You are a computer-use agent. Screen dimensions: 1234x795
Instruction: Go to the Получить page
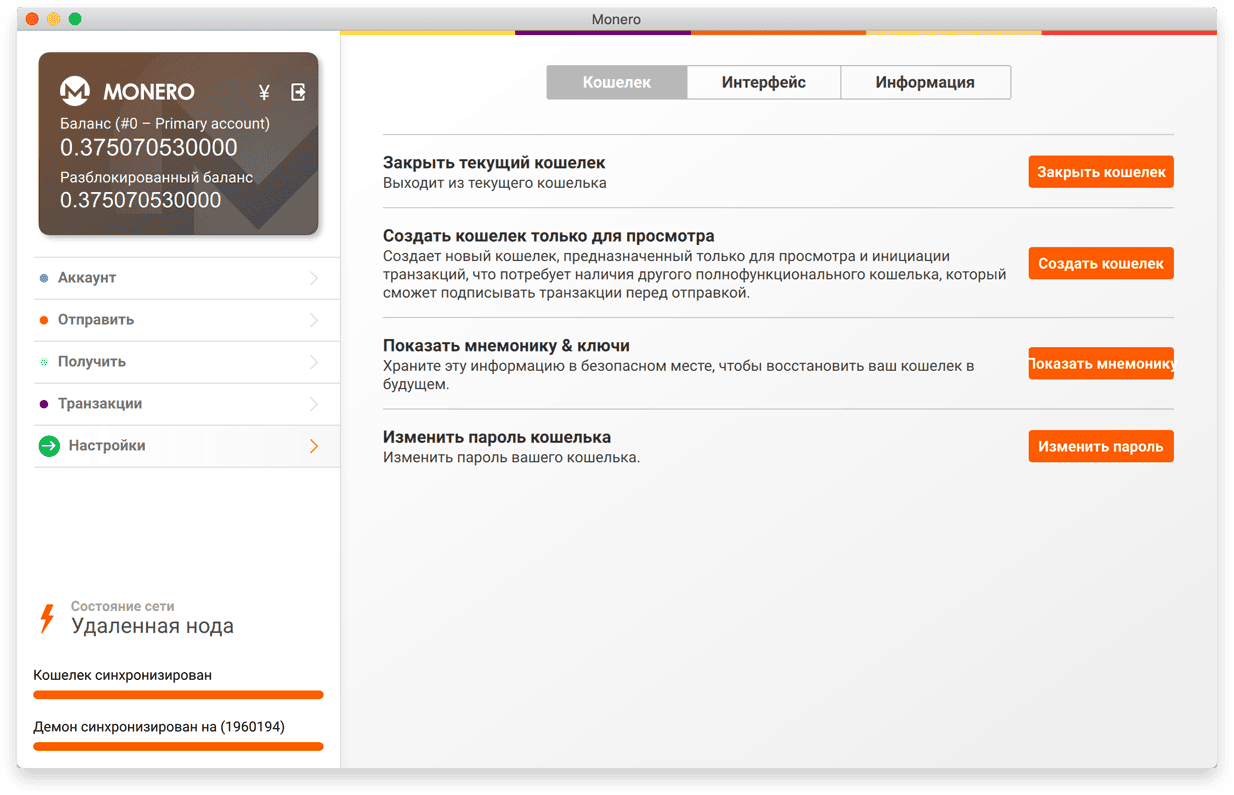[186, 362]
